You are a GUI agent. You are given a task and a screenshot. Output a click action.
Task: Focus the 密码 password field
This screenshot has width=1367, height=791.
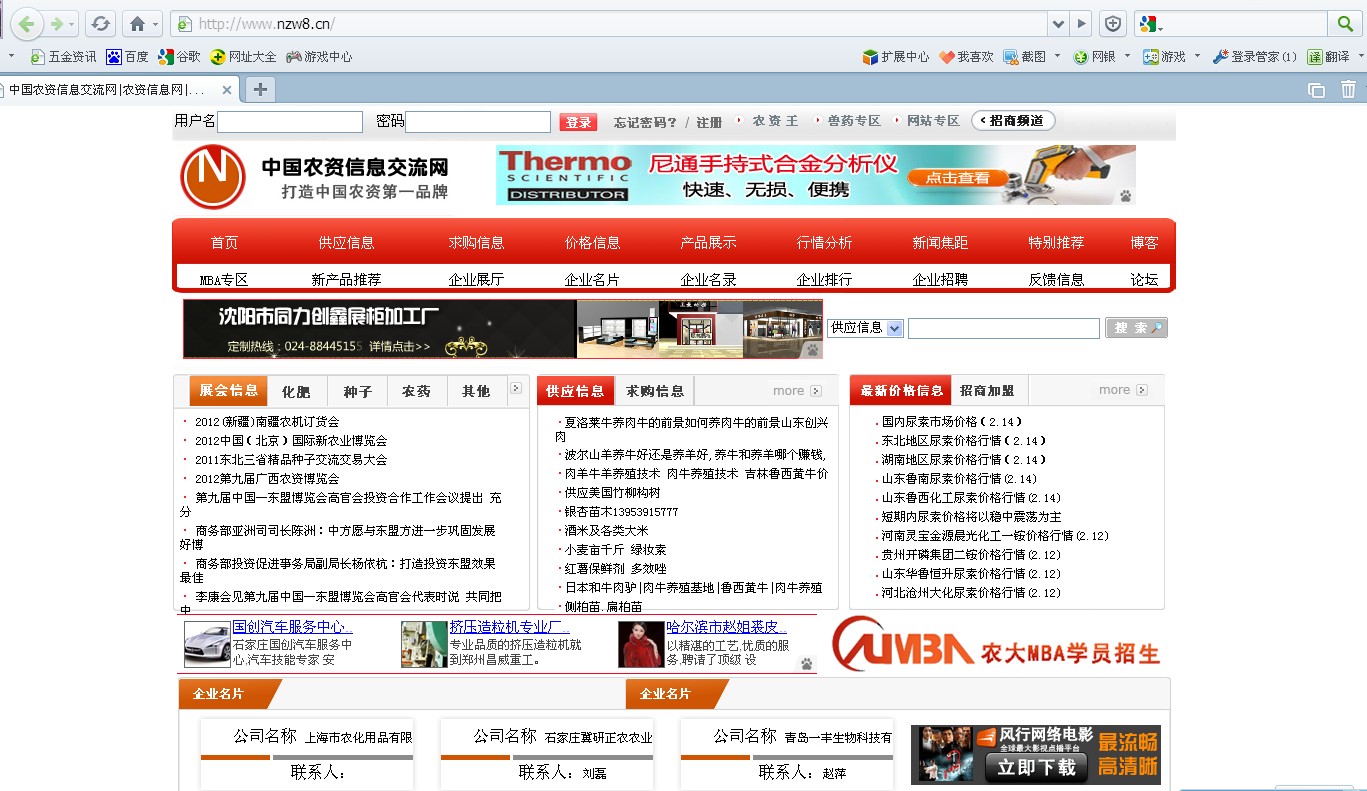click(478, 122)
